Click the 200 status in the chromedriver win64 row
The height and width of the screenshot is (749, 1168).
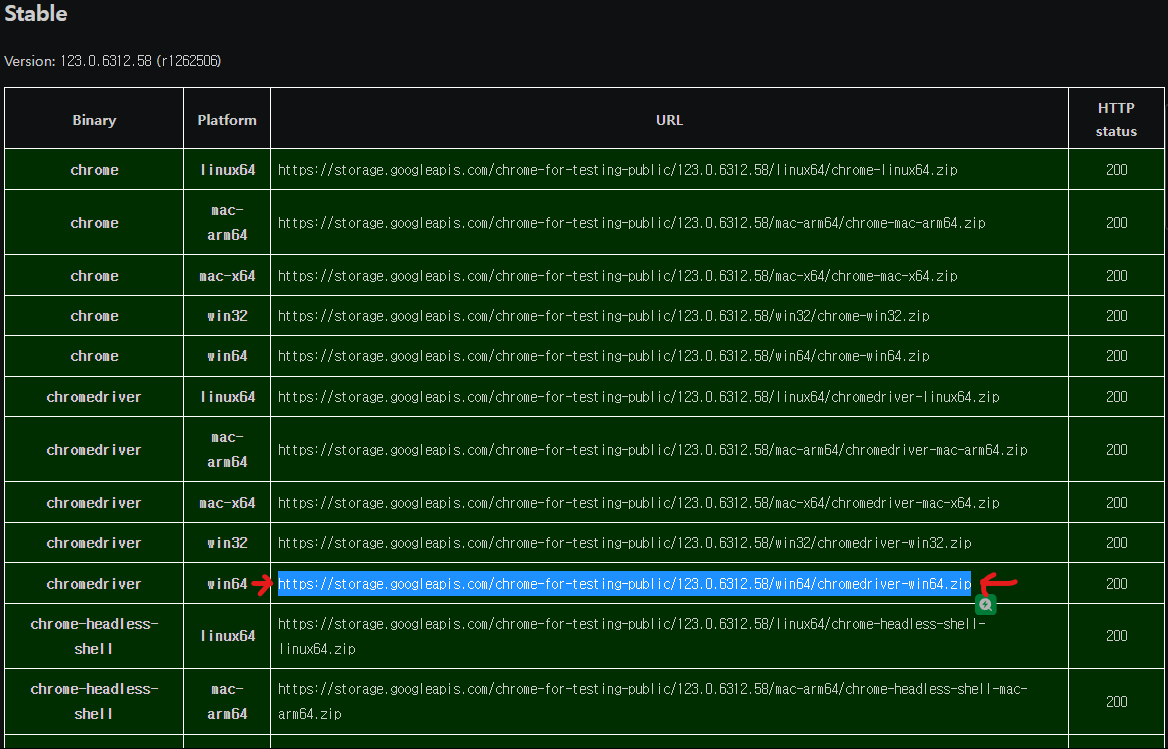click(1117, 584)
